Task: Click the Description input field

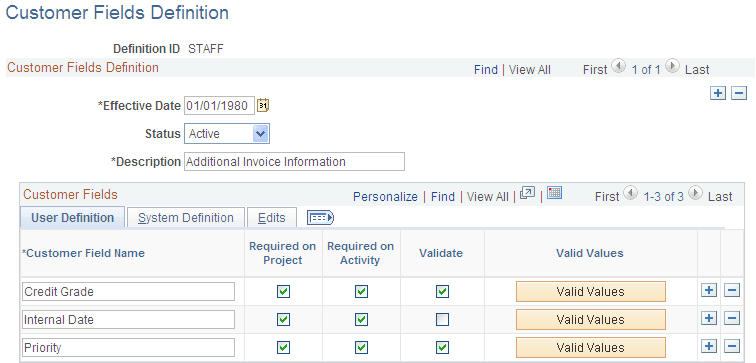Action: point(294,161)
